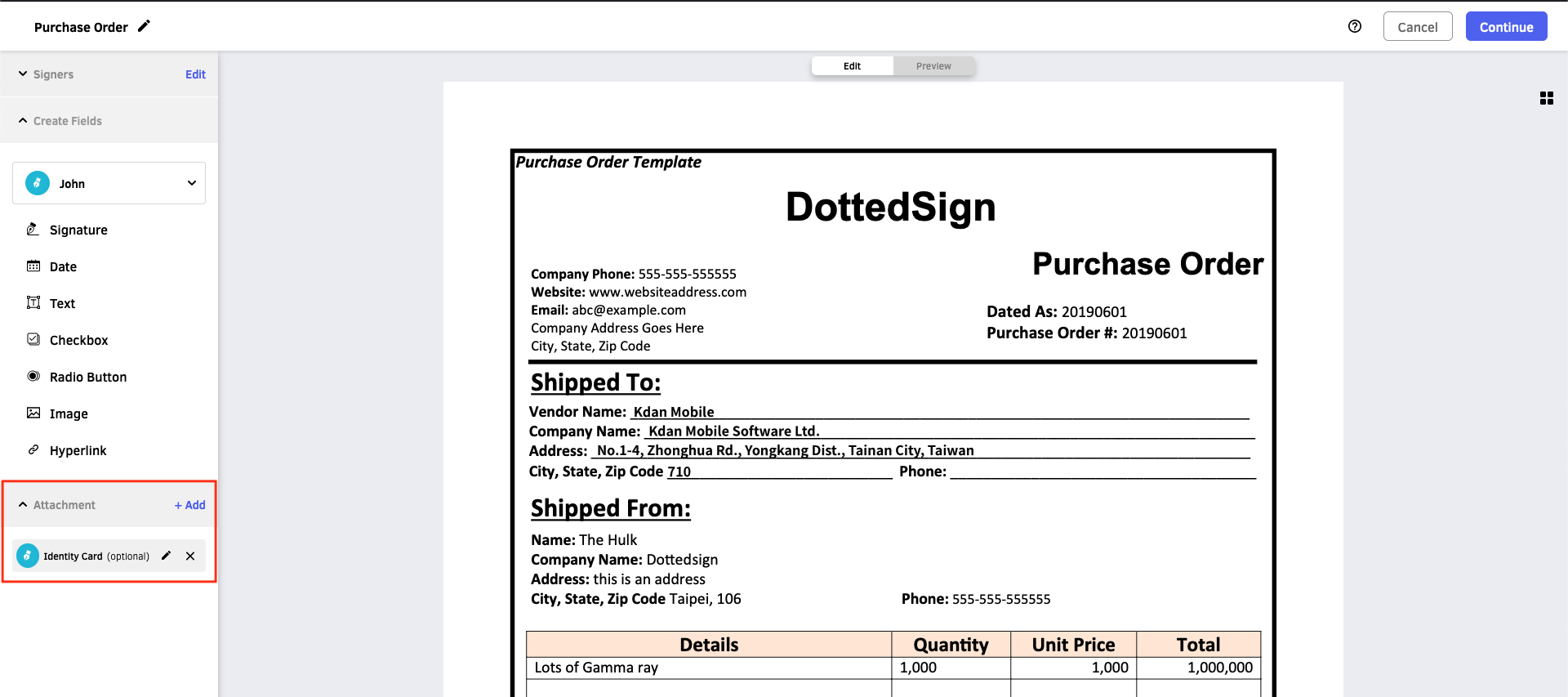Click the Name: The Hulk line
Viewport: 1568px width, 697px height.
point(584,540)
